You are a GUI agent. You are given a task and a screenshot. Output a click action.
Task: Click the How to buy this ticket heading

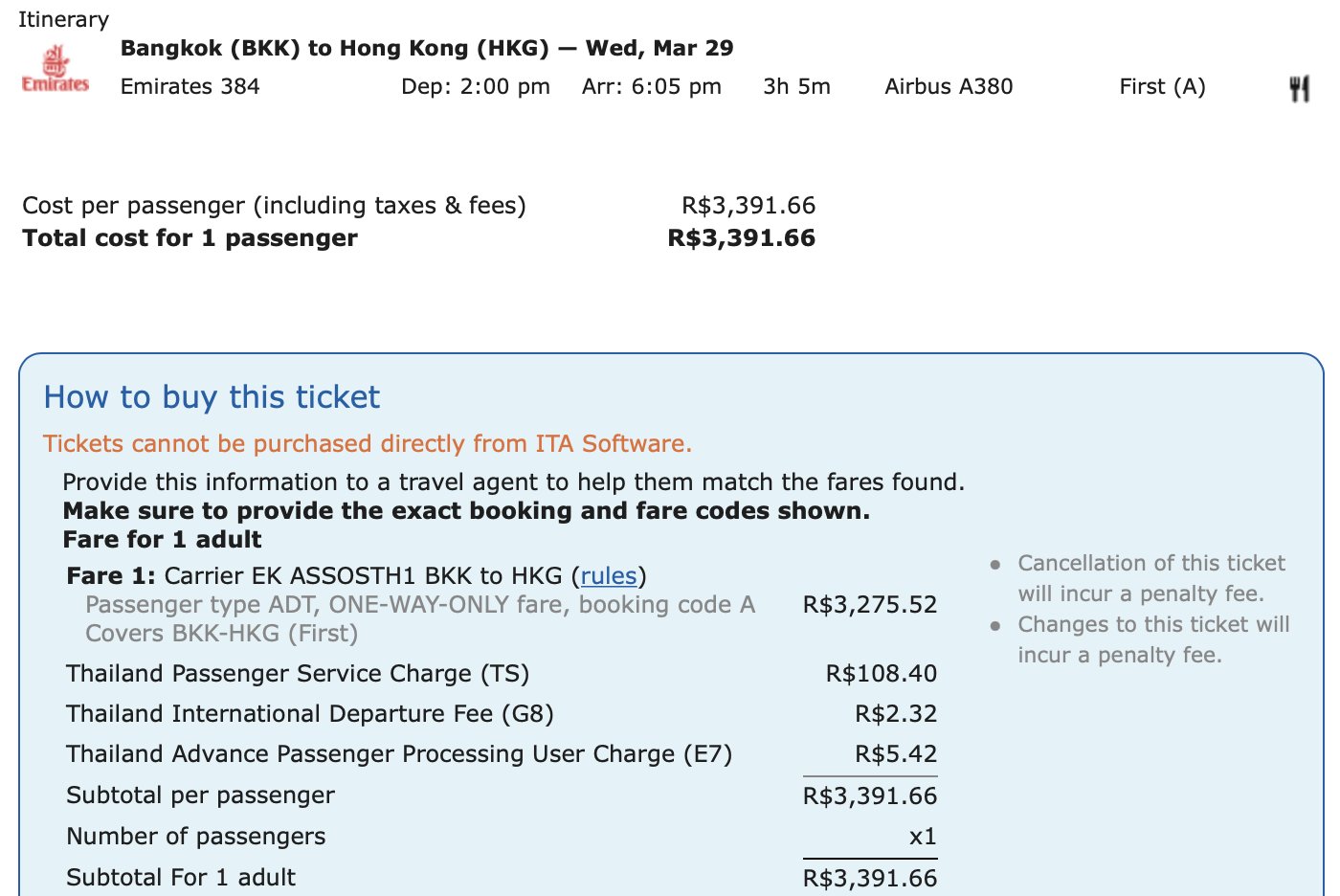coord(212,397)
